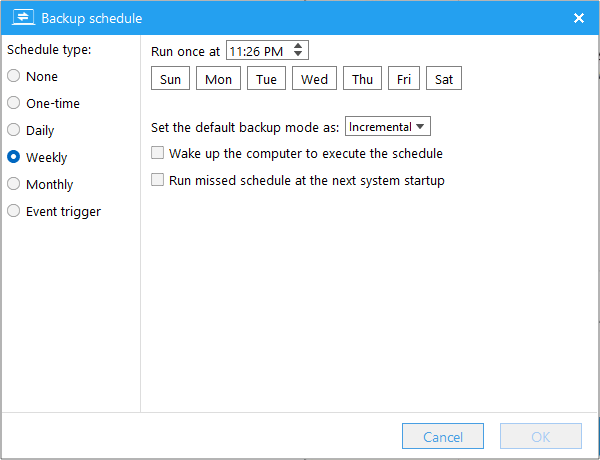This screenshot has width=600, height=460.
Task: Check Run missed schedule at next startup
Action: (x=157, y=181)
